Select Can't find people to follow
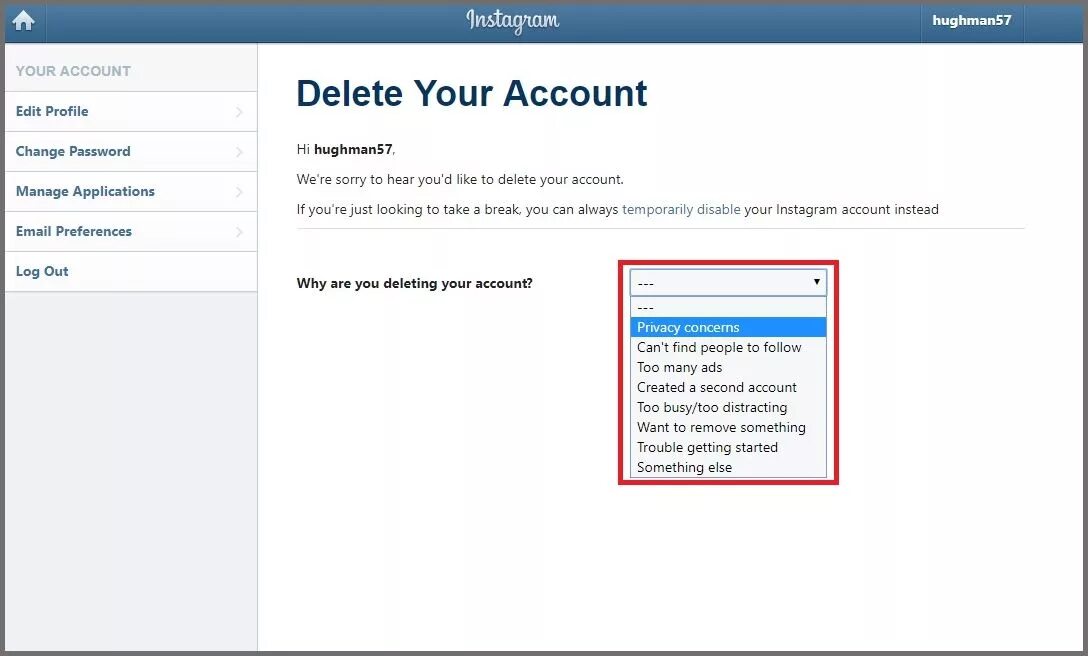Image resolution: width=1088 pixels, height=656 pixels. click(x=728, y=347)
